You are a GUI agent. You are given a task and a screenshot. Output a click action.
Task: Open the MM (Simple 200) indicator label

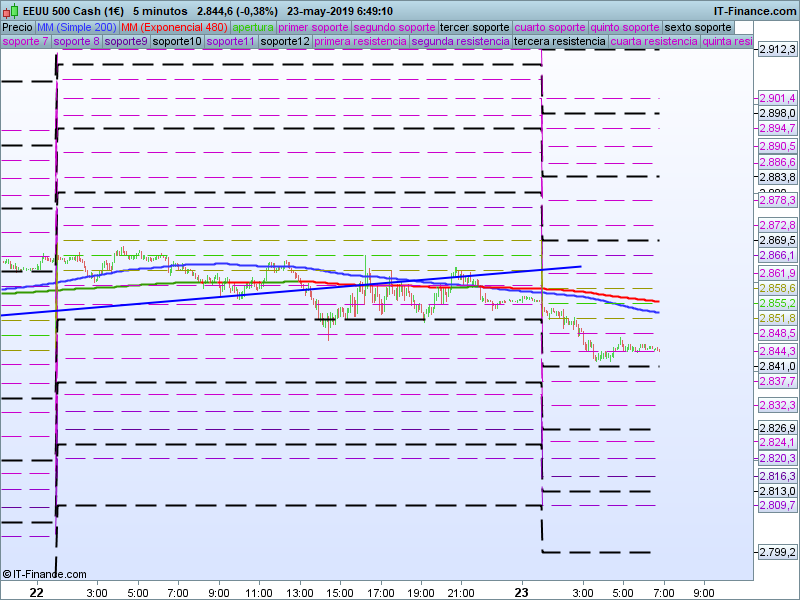(x=76, y=27)
